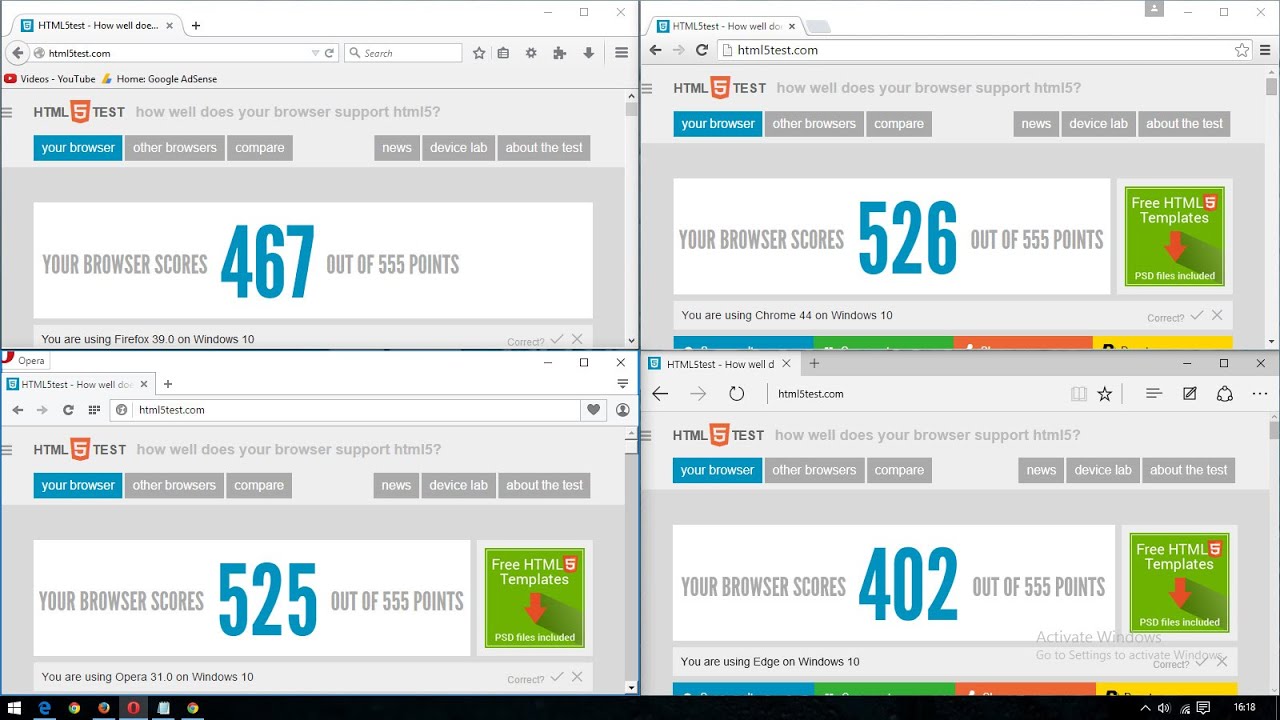Open 'Videos - YouTube' bookmark in Firefox

tap(50, 79)
